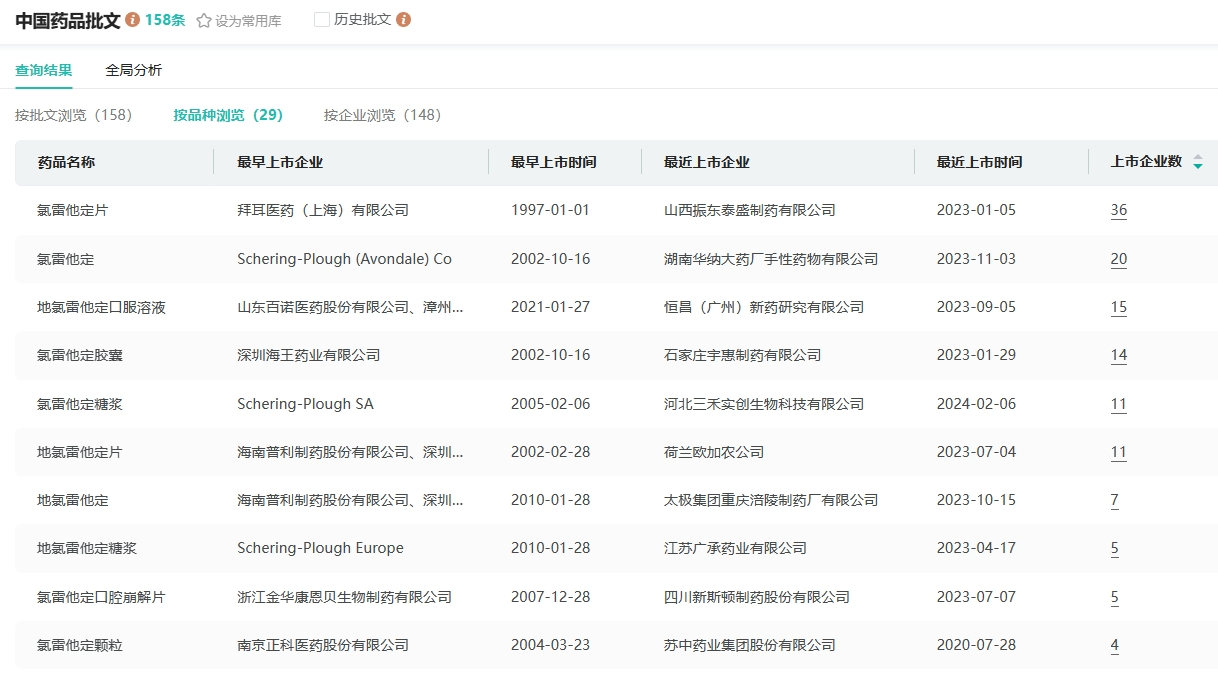Viewport: 1218px width, 673px height.
Task: Open company count 36 for 氯雷他定片
Action: point(1118,210)
